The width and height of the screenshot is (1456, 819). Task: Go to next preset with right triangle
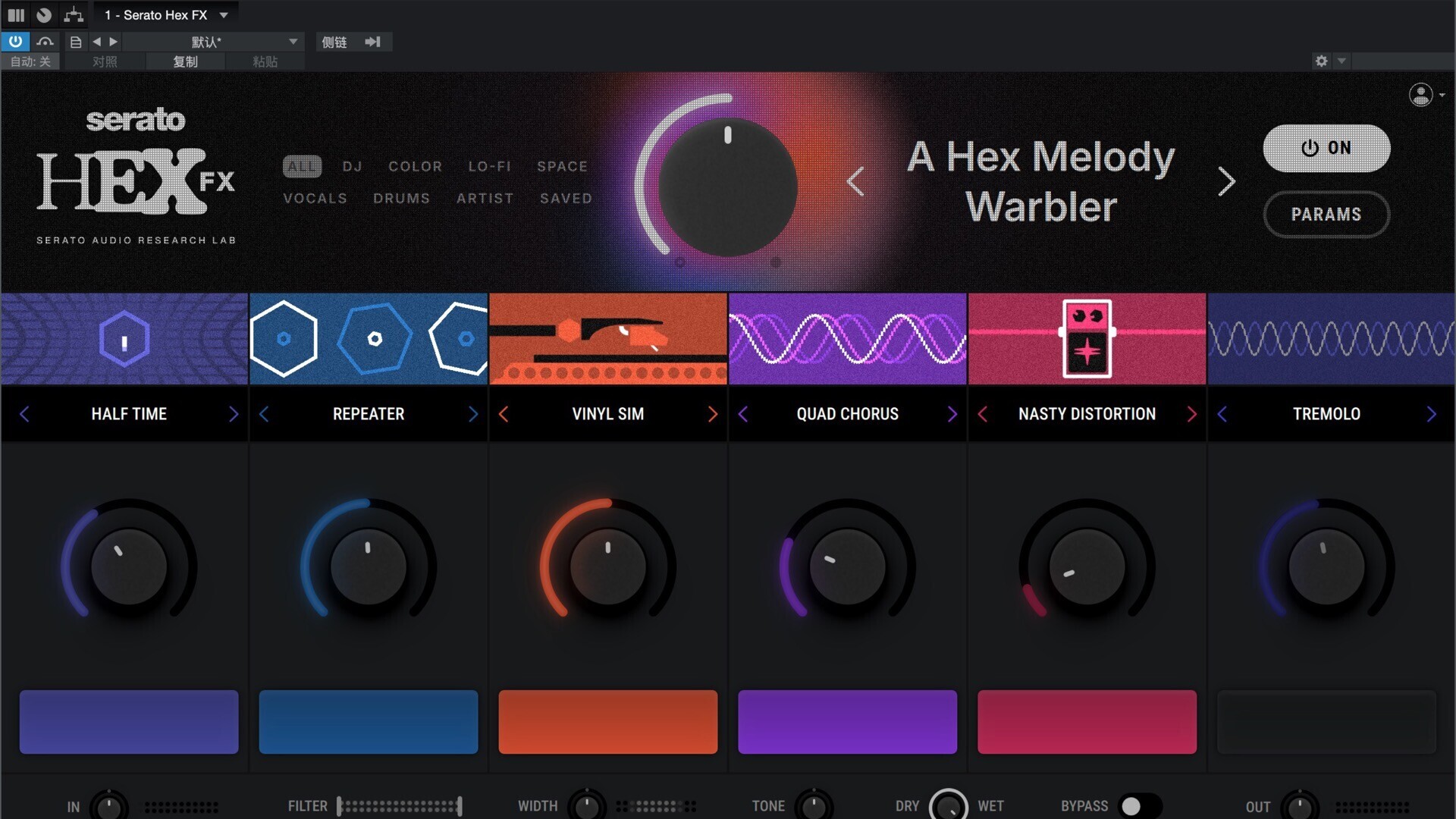pos(114,42)
